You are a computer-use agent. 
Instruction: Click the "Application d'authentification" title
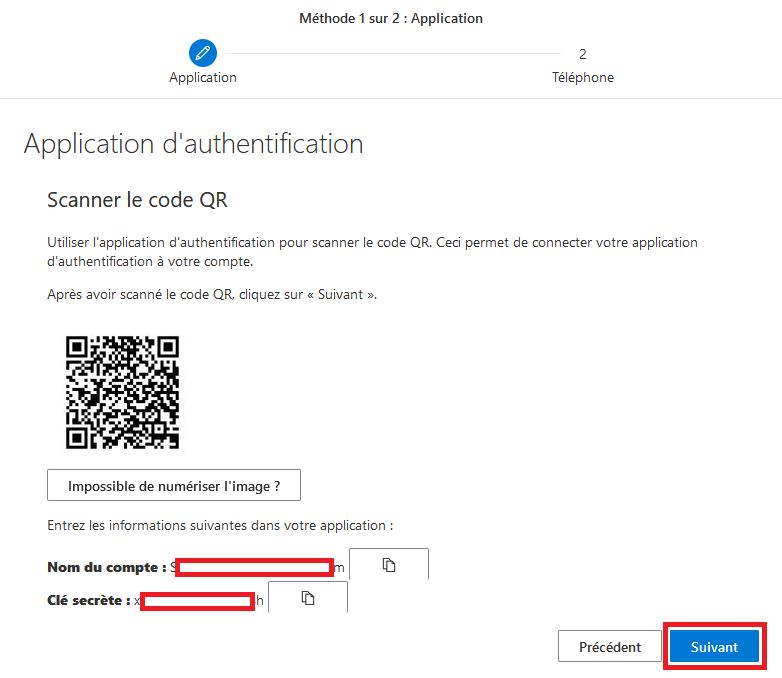coord(194,144)
